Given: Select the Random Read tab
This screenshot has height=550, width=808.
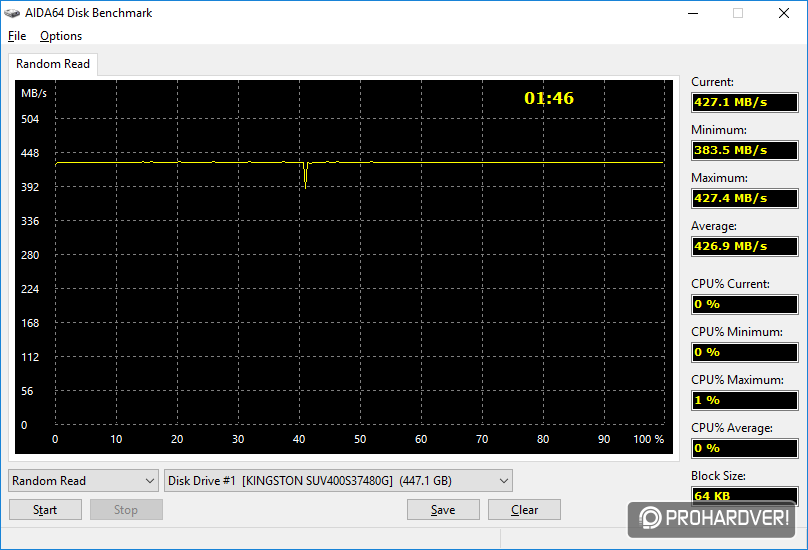Looking at the screenshot, I should tap(53, 64).
